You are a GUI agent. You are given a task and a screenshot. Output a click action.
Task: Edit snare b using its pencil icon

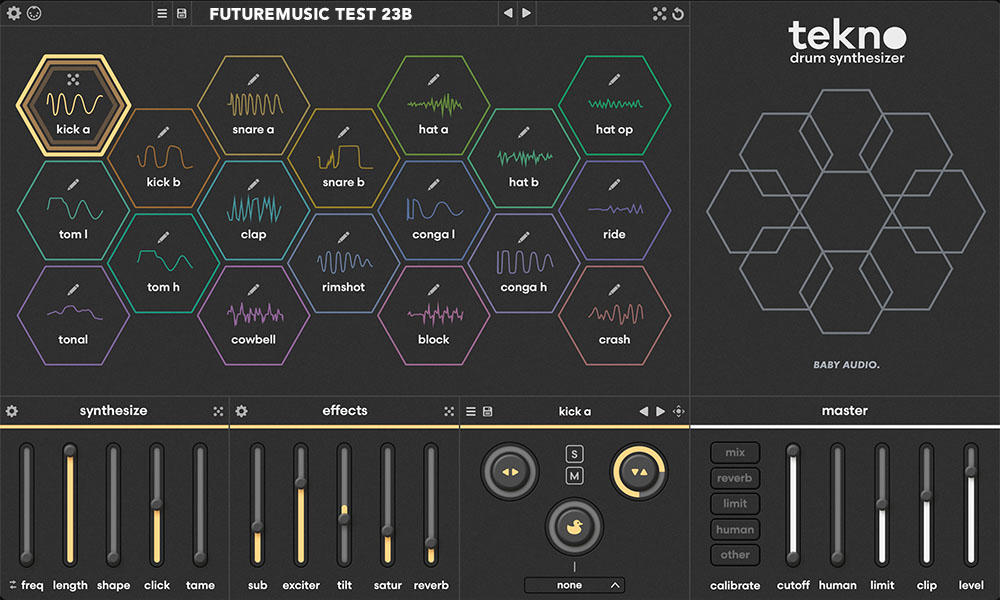coord(343,132)
